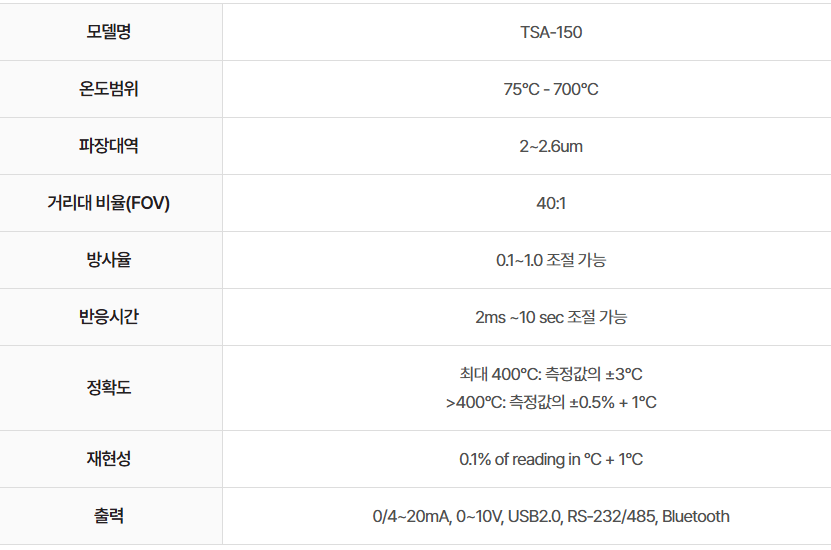This screenshot has height=550, width=831.
Task: Click the >400°C accuracy line
Action: click(551, 402)
